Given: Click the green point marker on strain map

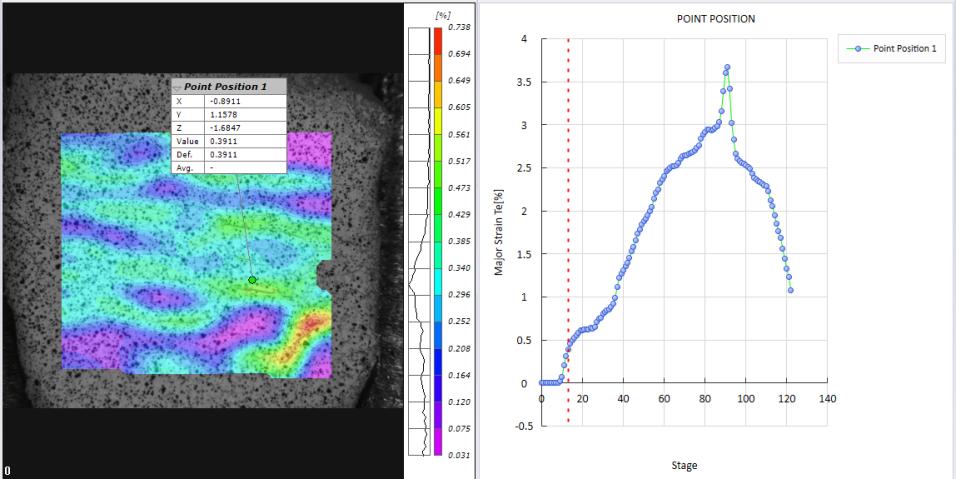Looking at the screenshot, I should [252, 280].
